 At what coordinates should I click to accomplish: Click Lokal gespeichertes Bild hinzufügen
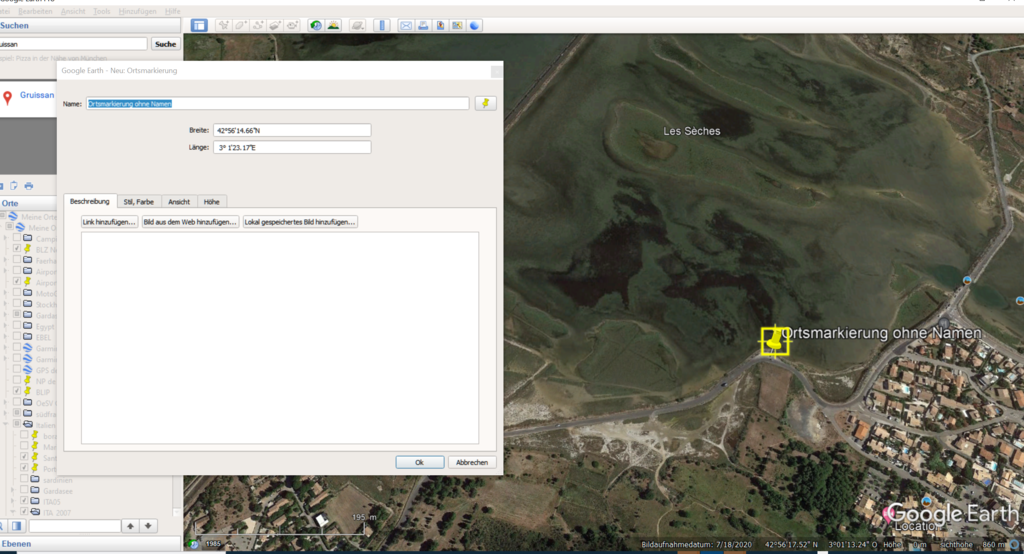[300, 222]
